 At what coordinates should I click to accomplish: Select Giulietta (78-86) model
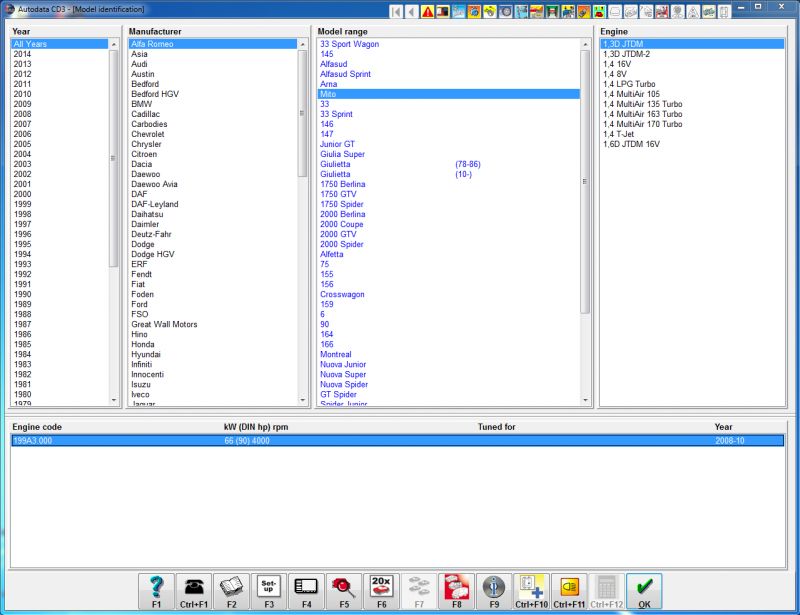tap(449, 164)
